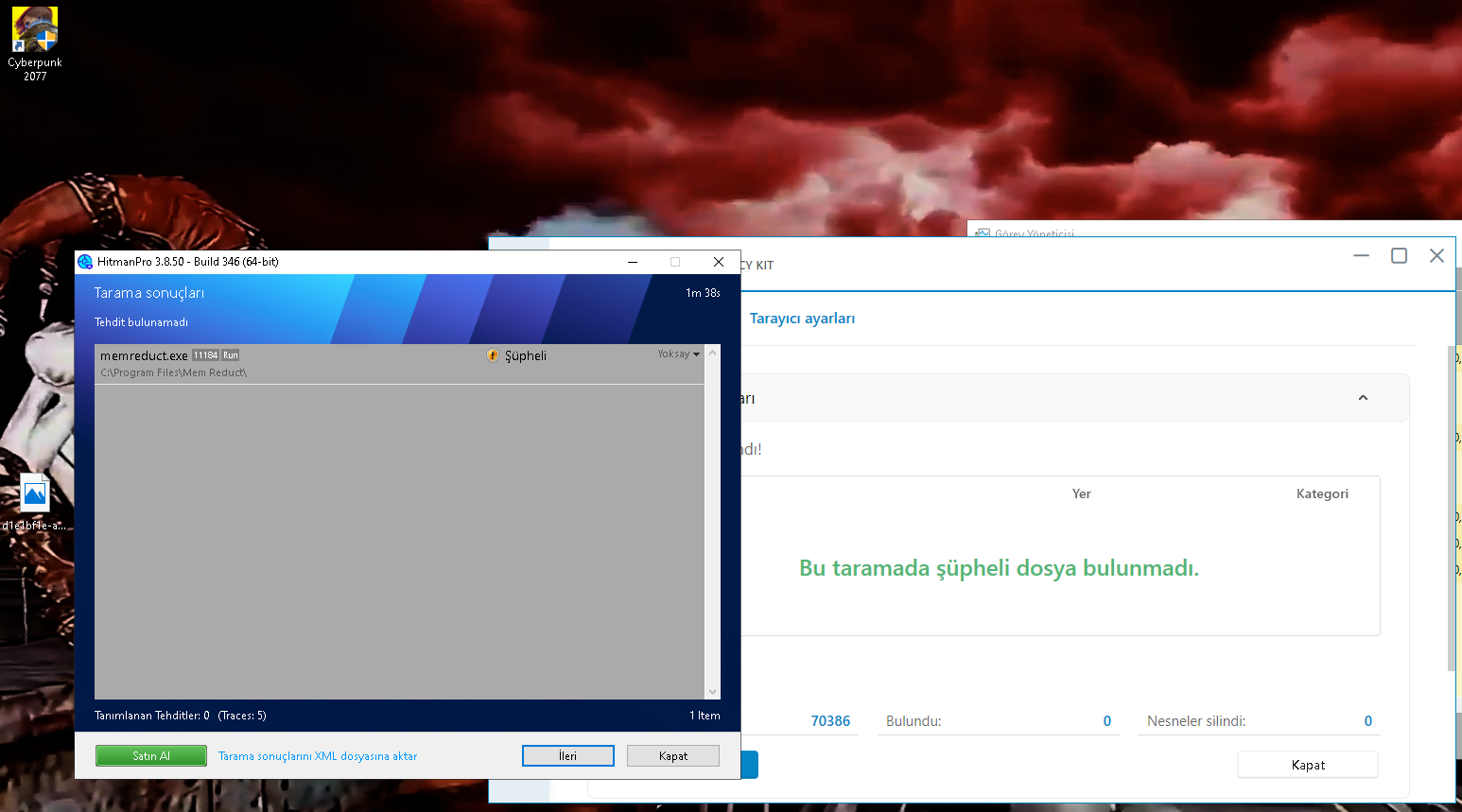Image resolution: width=1462 pixels, height=812 pixels.
Task: Click the HitmanPro logo icon in the title bar
Action: coord(85,262)
